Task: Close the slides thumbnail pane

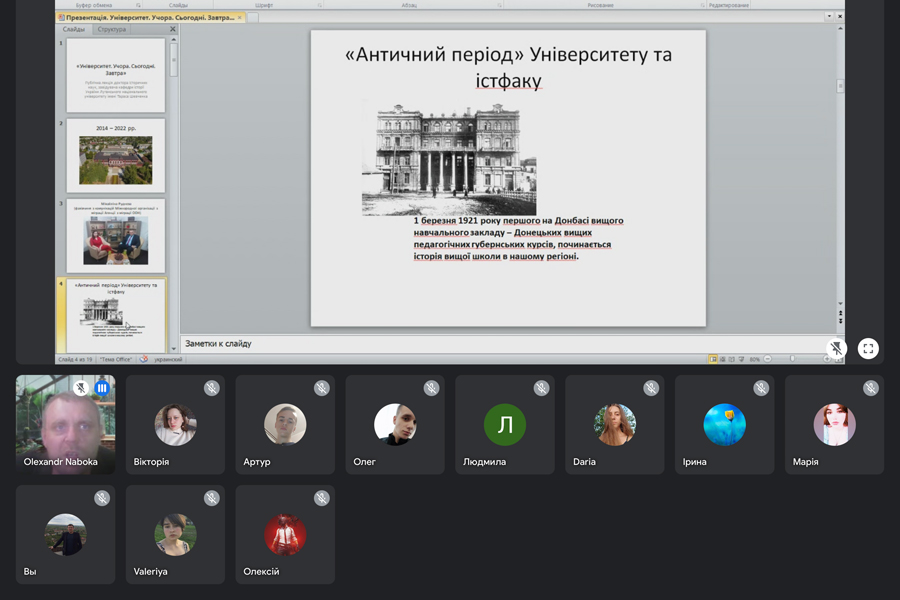Action: [x=172, y=30]
